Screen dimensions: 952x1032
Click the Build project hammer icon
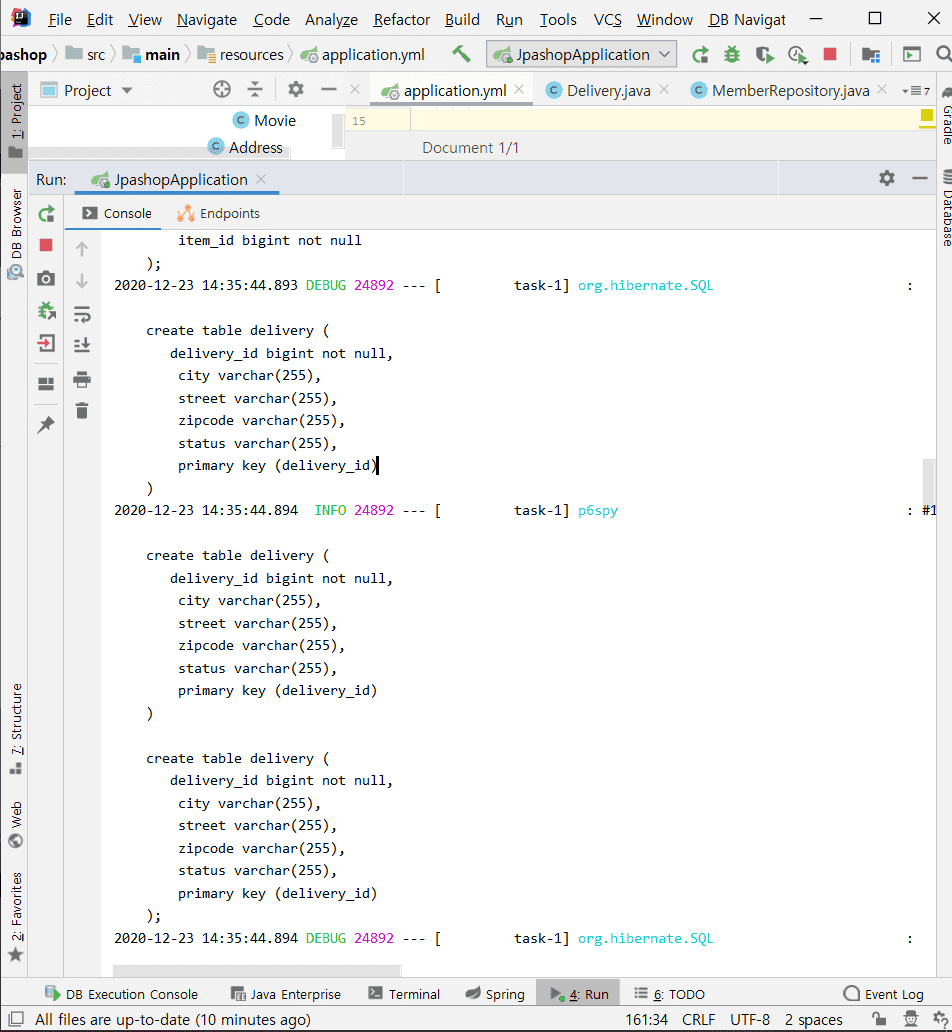click(x=461, y=54)
